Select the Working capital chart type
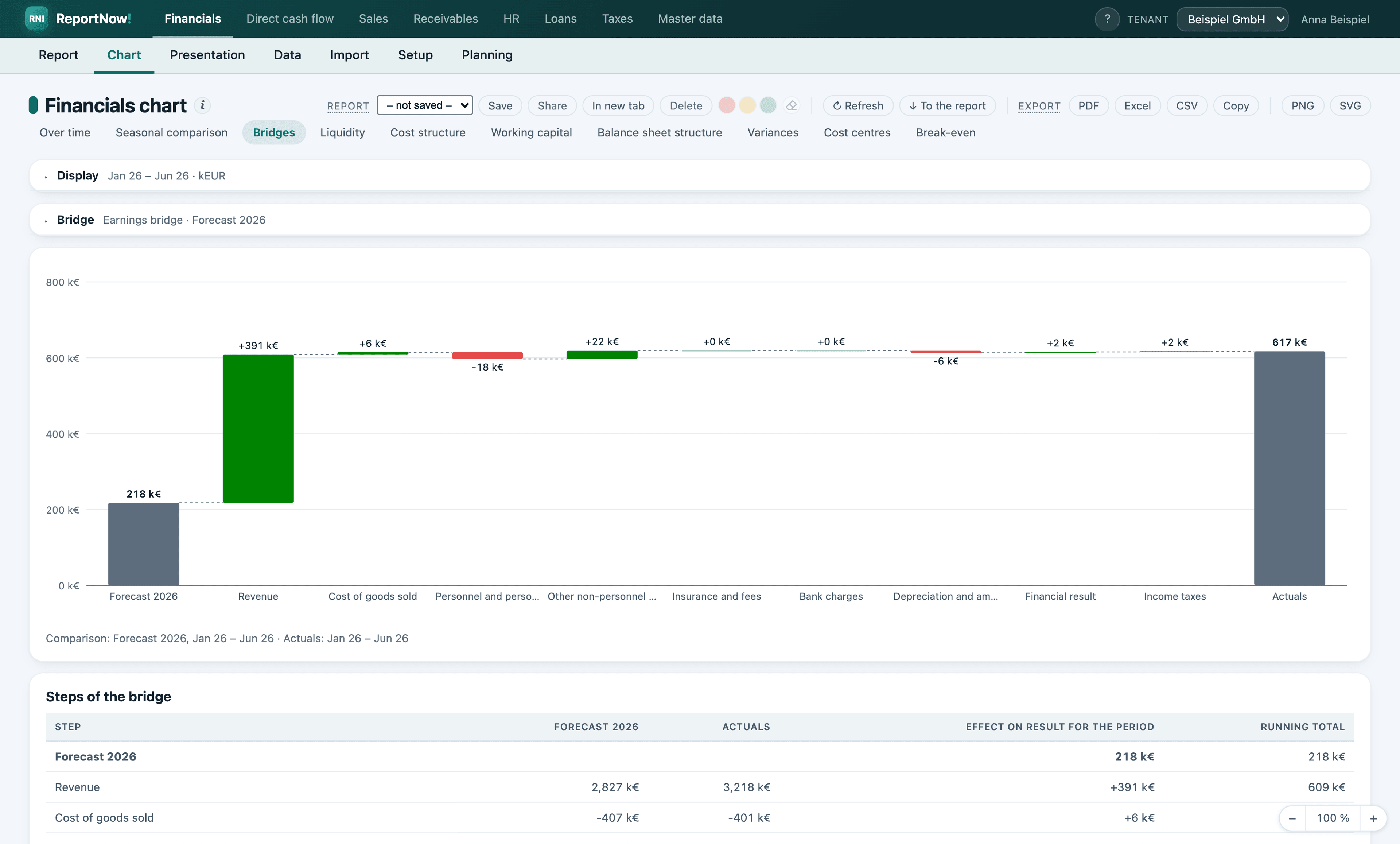Image resolution: width=1400 pixels, height=844 pixels. coord(531,132)
